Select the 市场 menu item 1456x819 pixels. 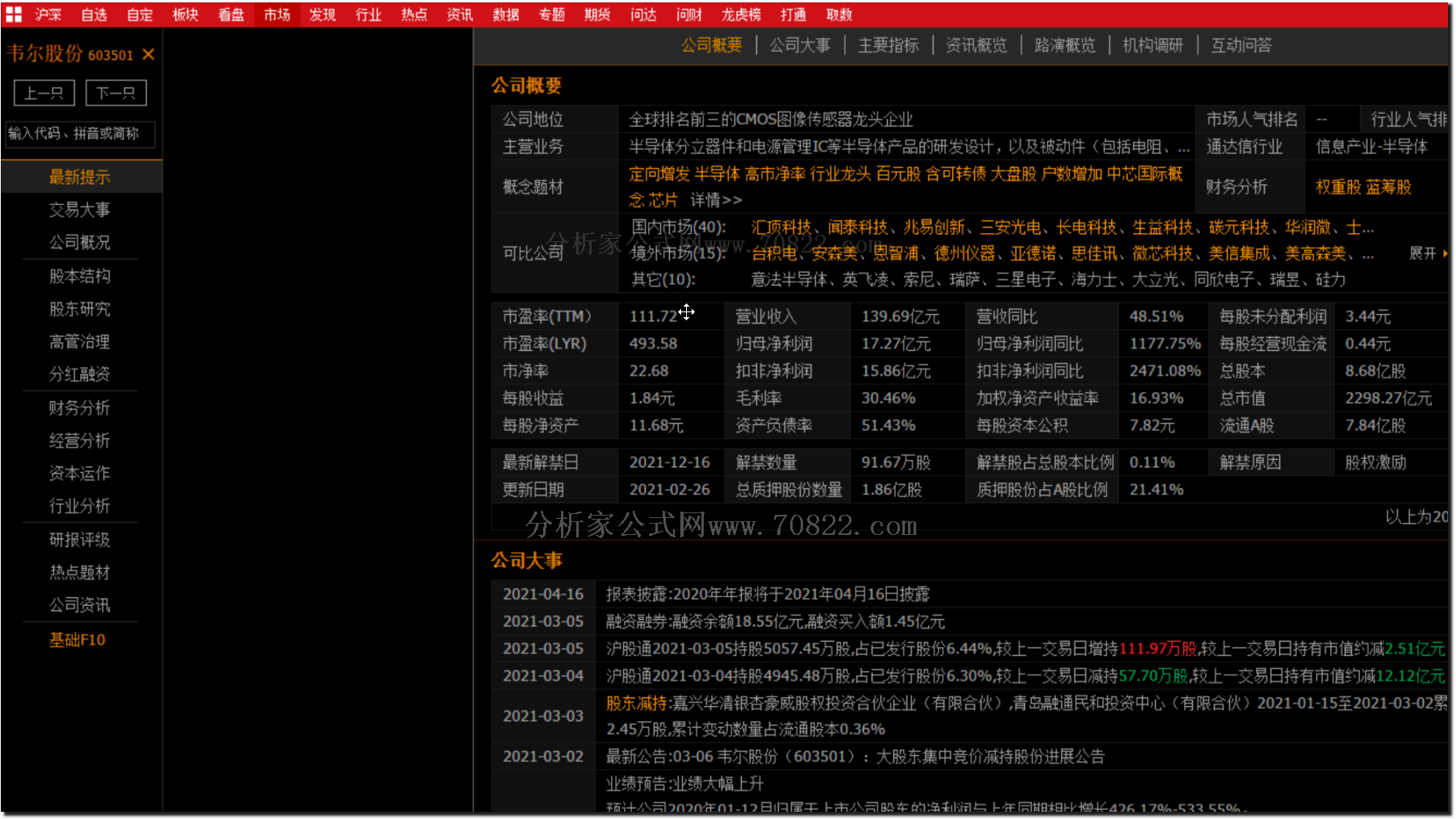click(x=277, y=15)
